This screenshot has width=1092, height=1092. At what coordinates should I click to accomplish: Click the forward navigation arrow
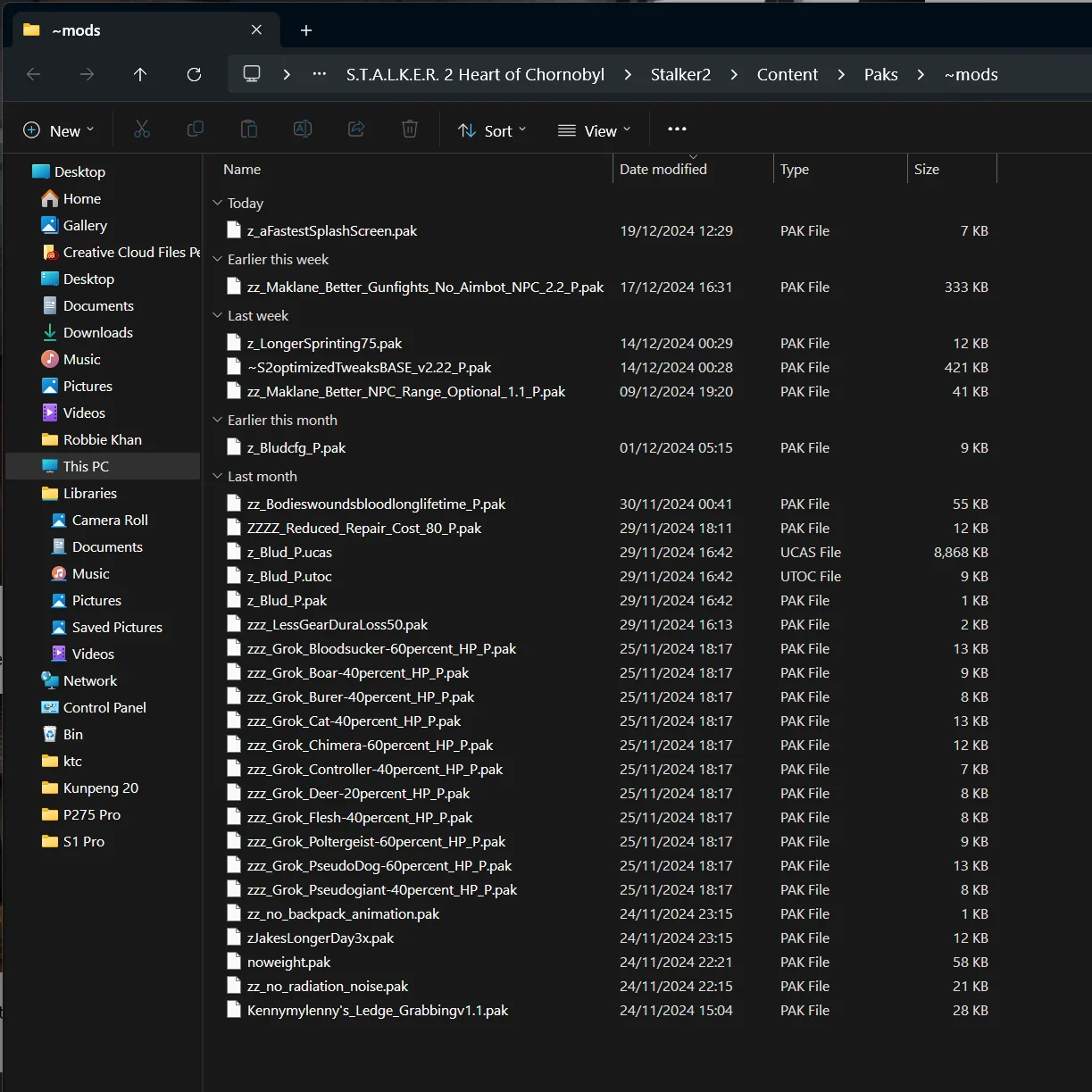pos(87,75)
